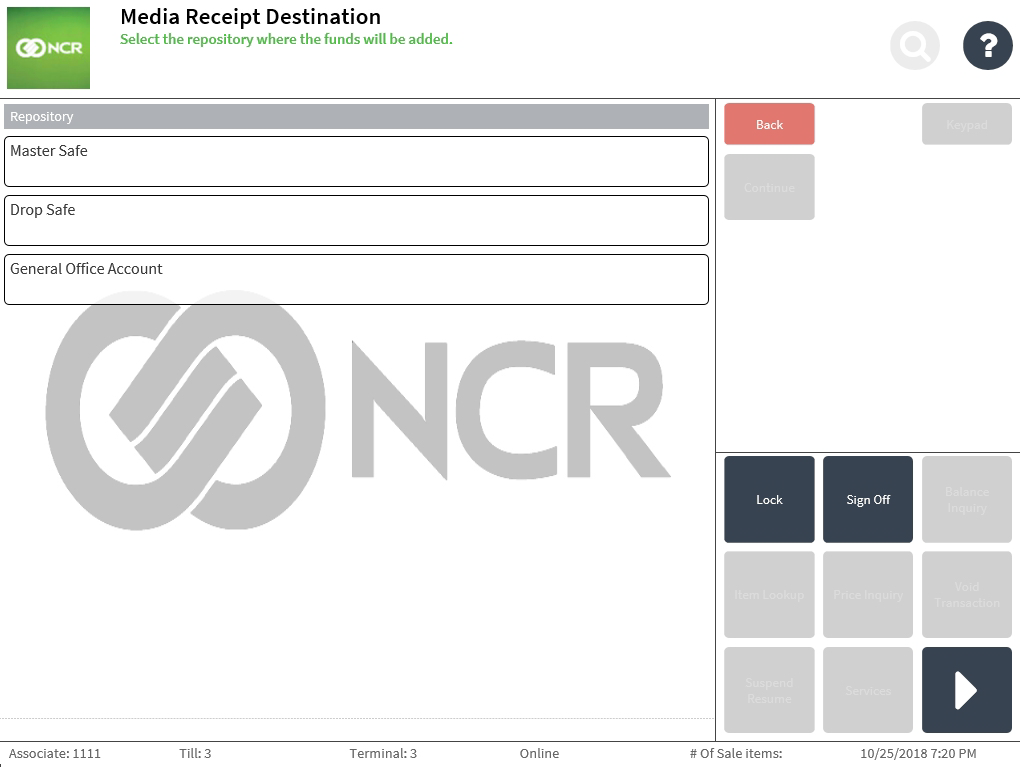Select the Master Safe repository

pos(356,161)
